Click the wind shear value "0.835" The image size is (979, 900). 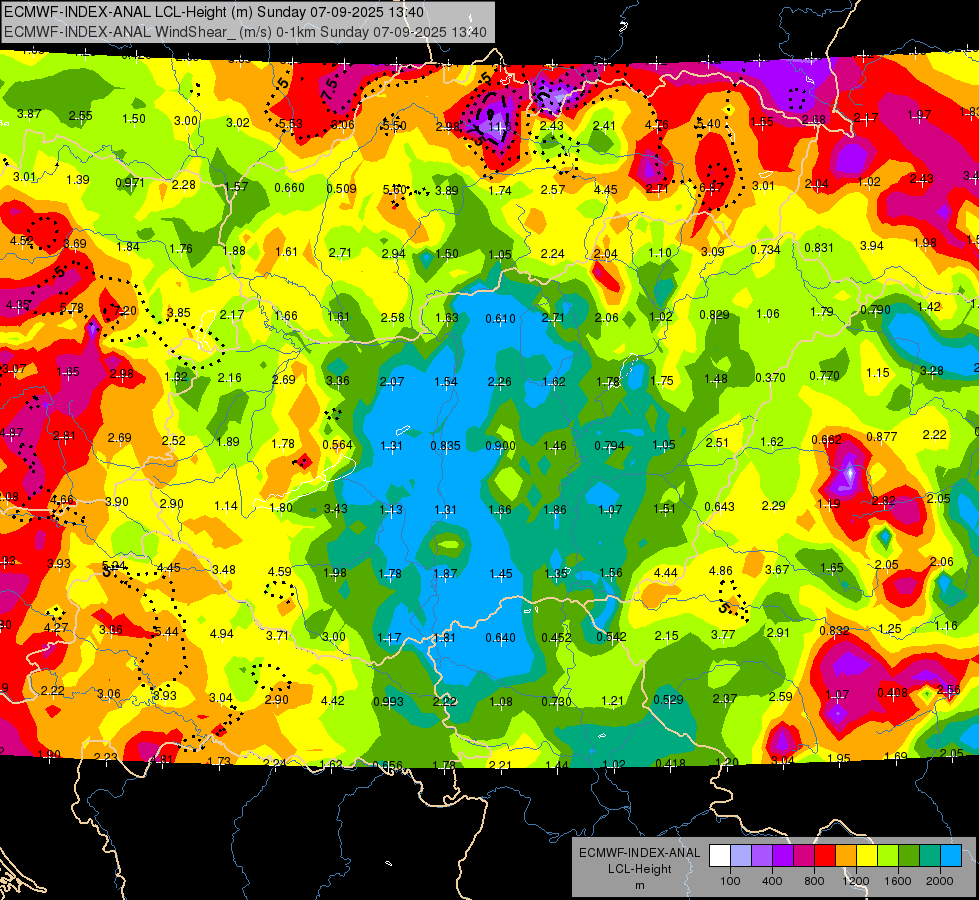pos(446,445)
